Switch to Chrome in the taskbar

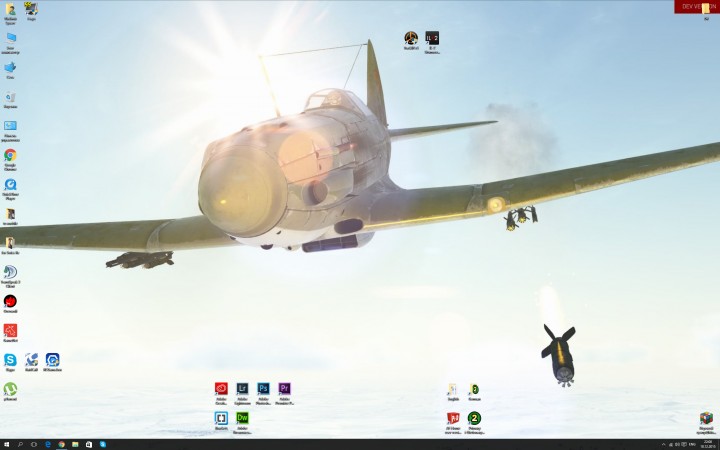(x=62, y=444)
